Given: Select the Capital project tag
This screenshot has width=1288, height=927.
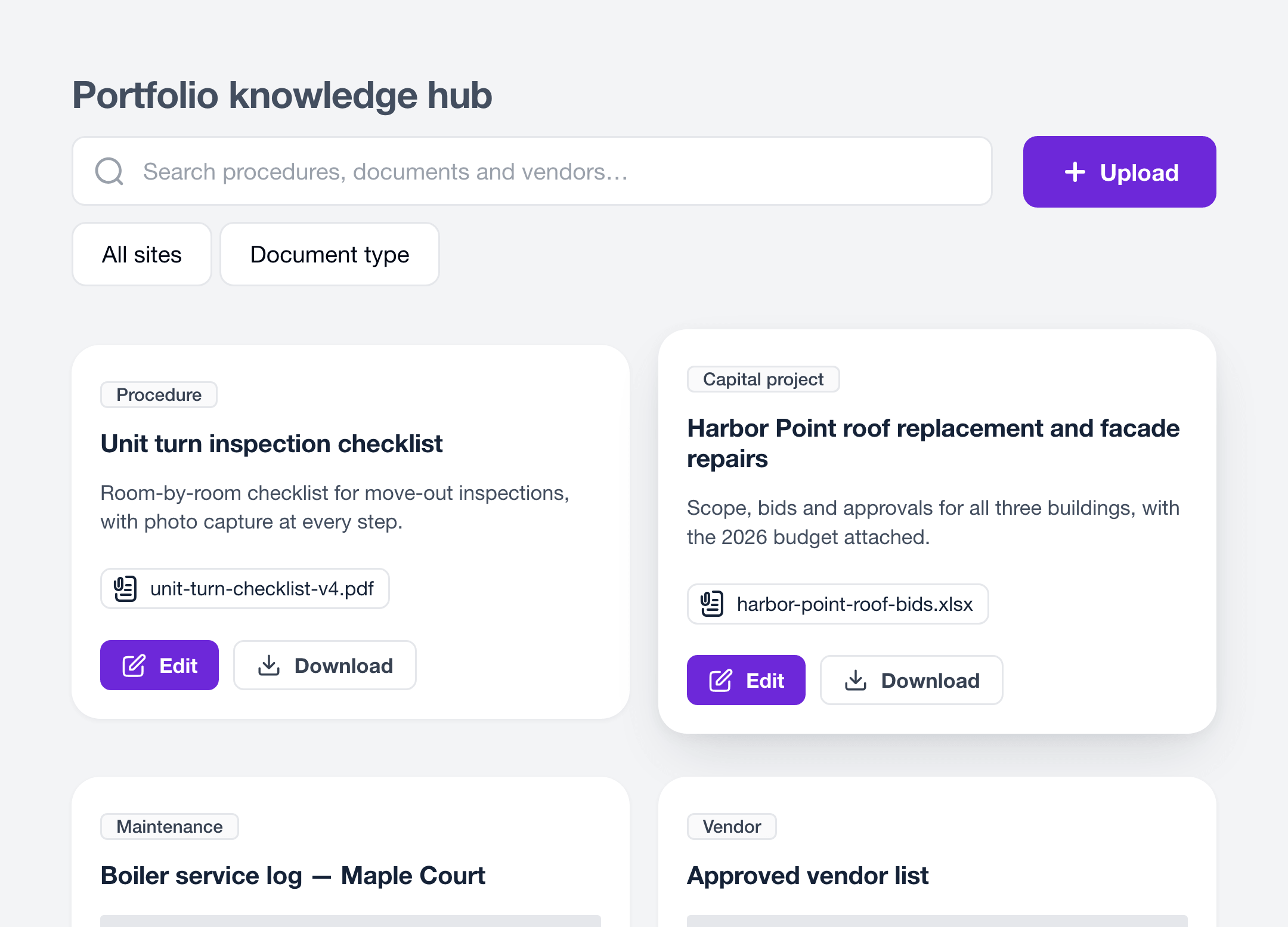Looking at the screenshot, I should click(763, 379).
